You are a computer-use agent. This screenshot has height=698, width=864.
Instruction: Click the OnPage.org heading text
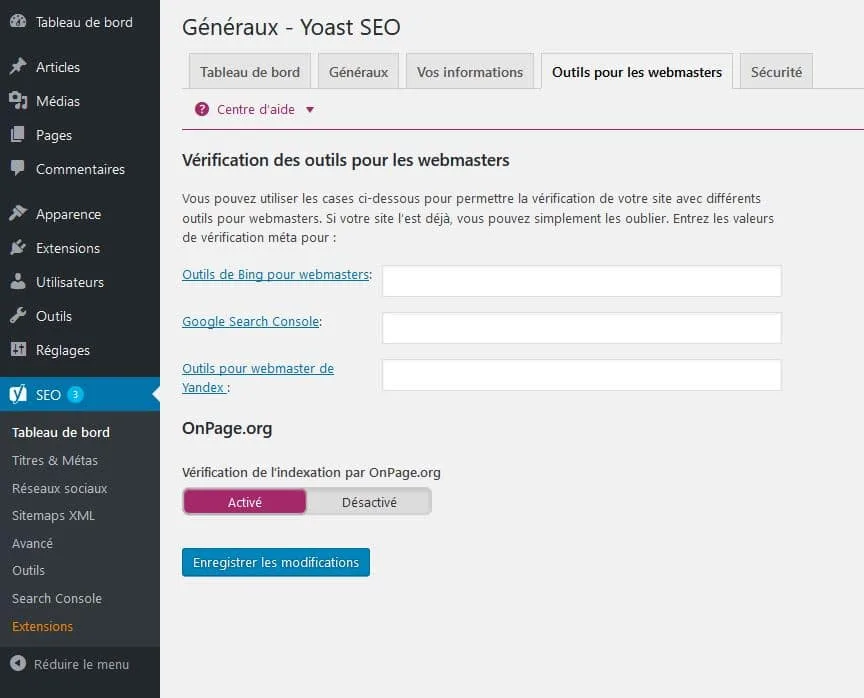[x=227, y=428]
